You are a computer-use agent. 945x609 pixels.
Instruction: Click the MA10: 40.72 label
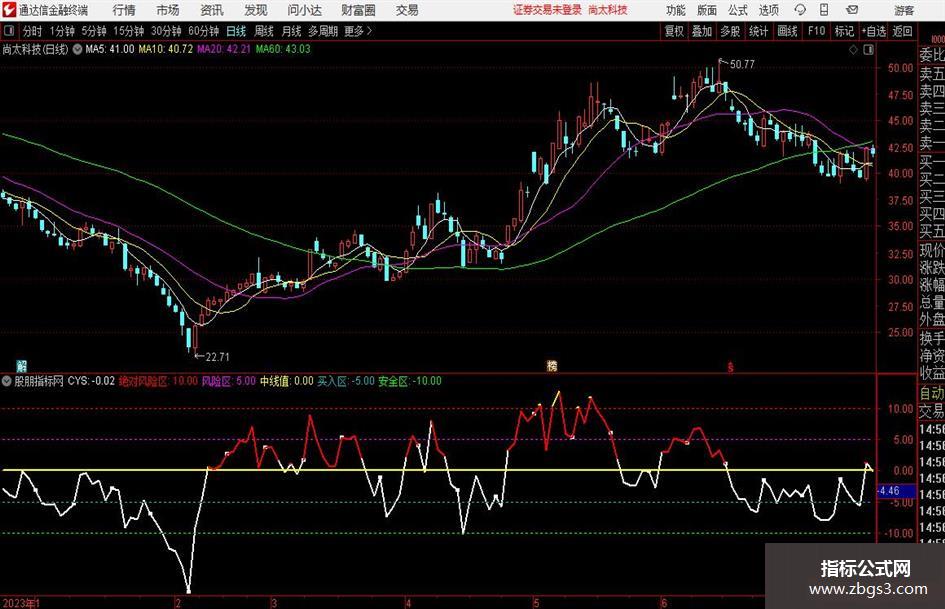coord(166,49)
